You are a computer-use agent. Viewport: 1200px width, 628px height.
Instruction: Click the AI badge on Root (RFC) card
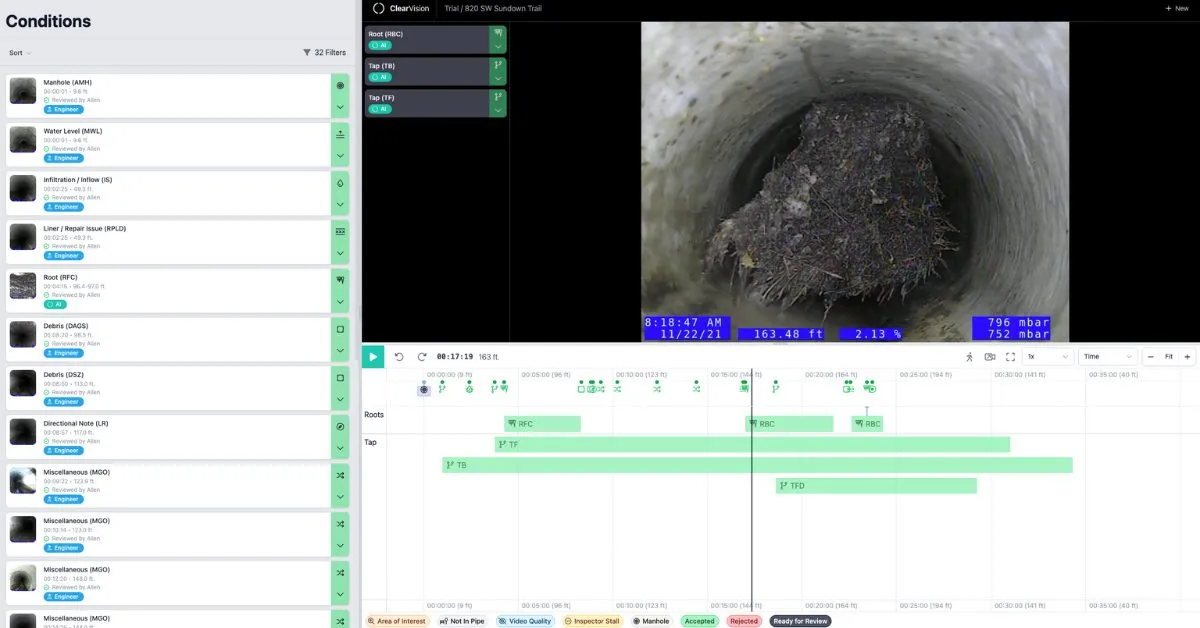point(54,304)
